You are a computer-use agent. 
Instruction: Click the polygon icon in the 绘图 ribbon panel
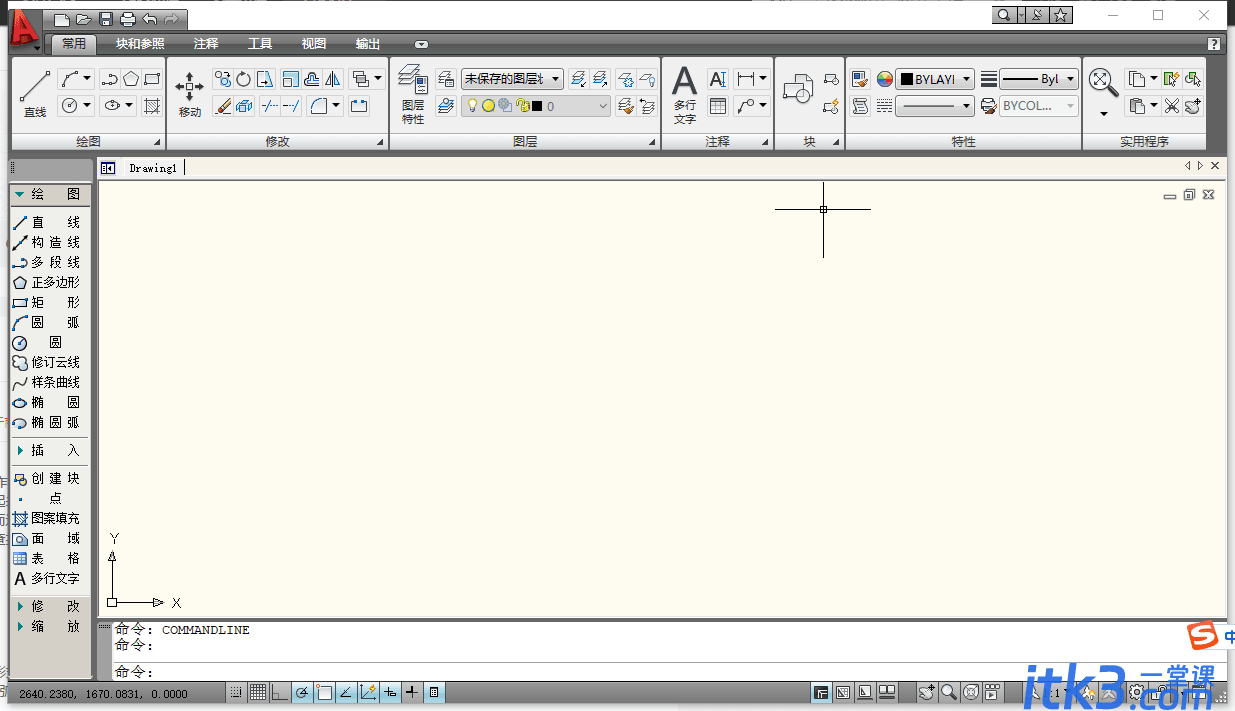131,79
